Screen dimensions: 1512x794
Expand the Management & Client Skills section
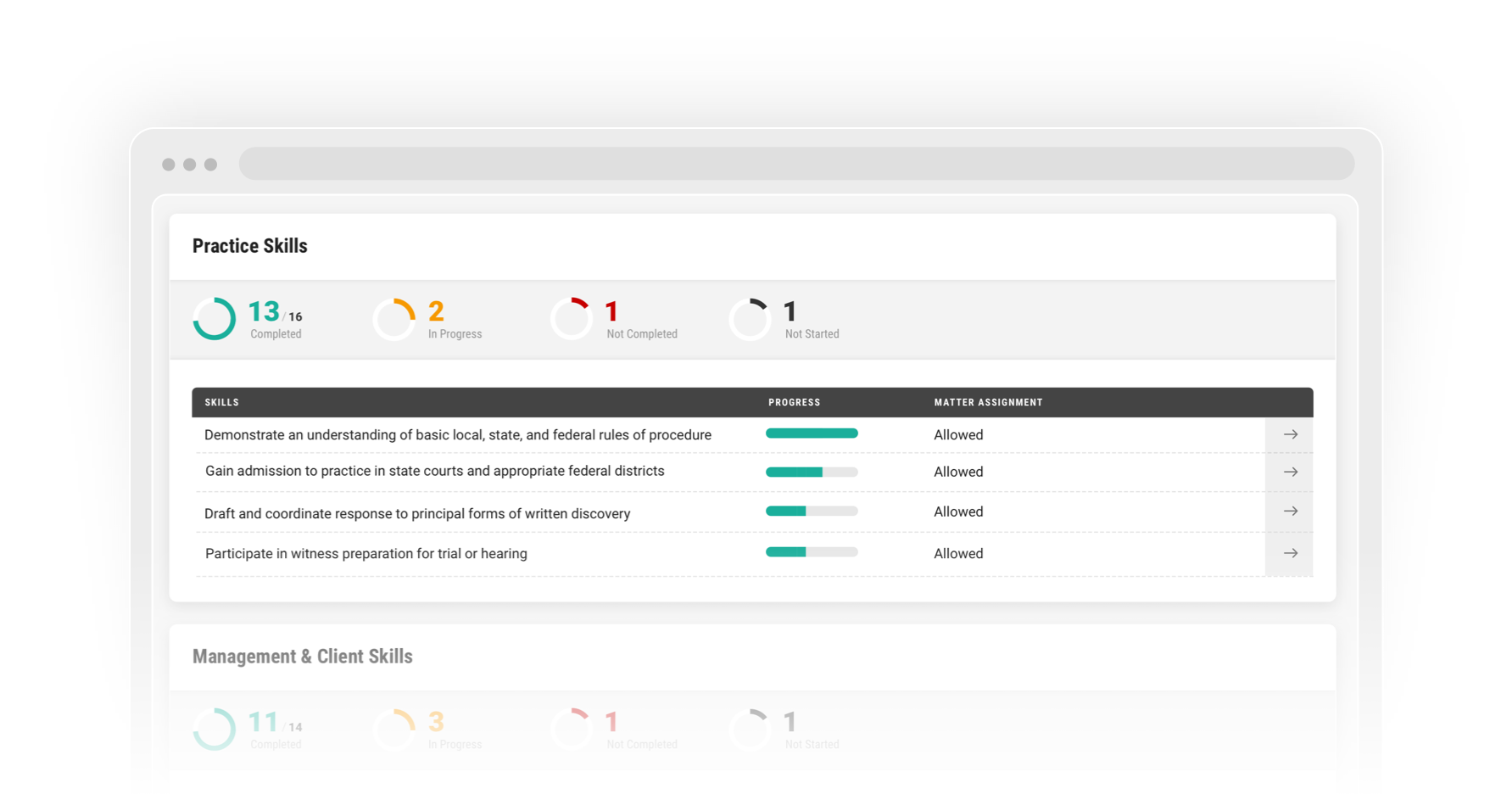303,656
